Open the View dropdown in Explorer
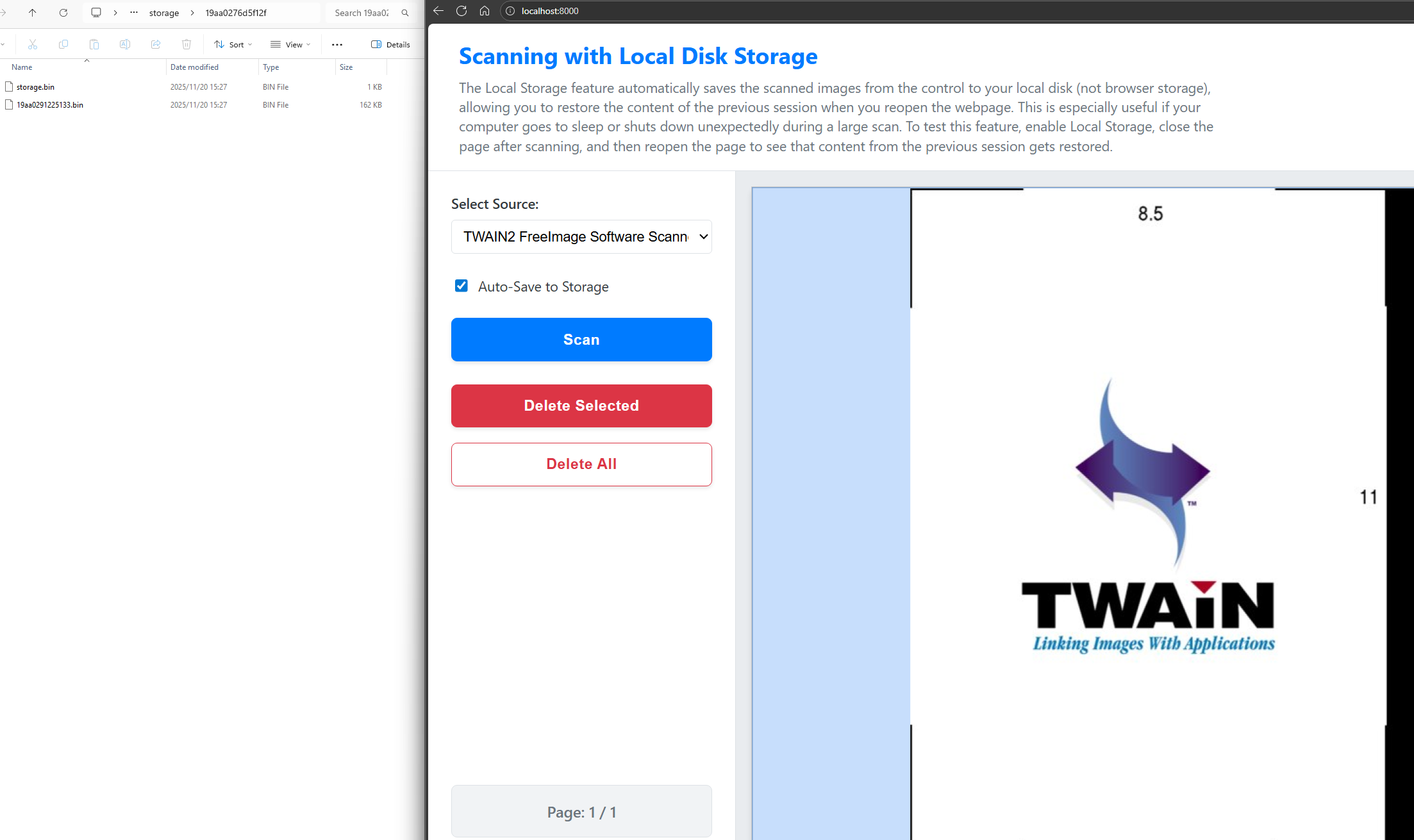The image size is (1414, 840). pos(290,44)
